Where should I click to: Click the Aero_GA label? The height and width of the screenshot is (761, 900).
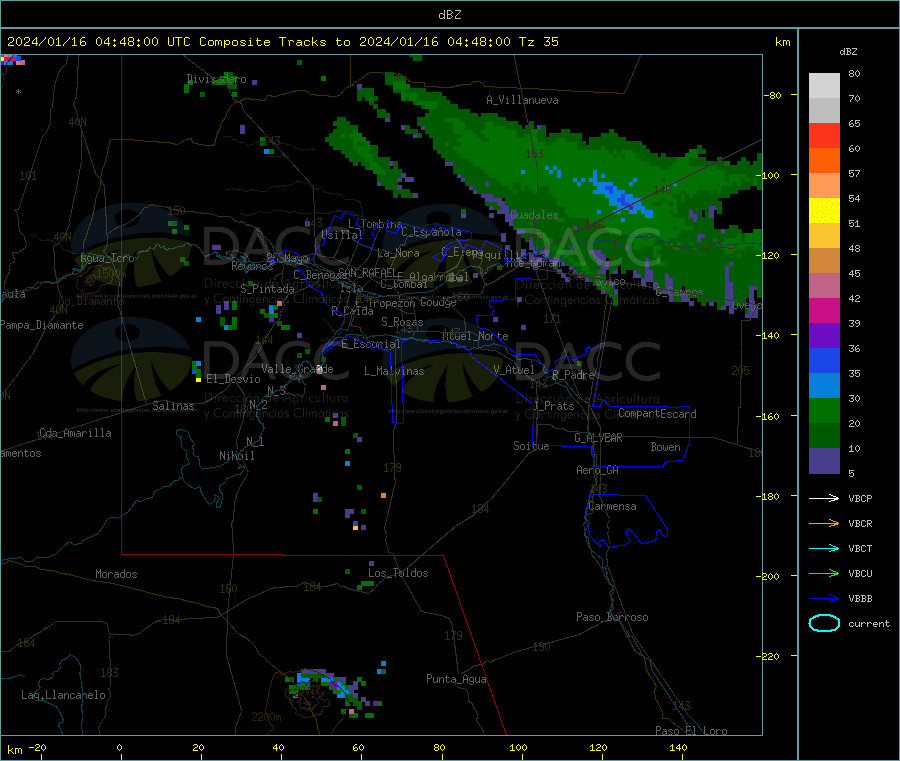click(x=597, y=470)
